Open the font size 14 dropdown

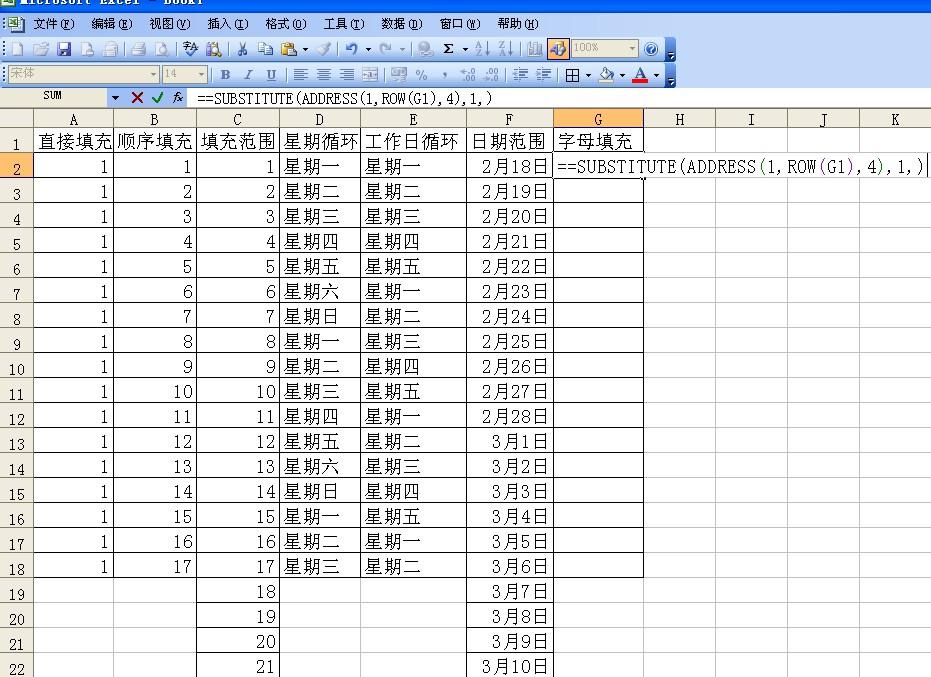201,75
